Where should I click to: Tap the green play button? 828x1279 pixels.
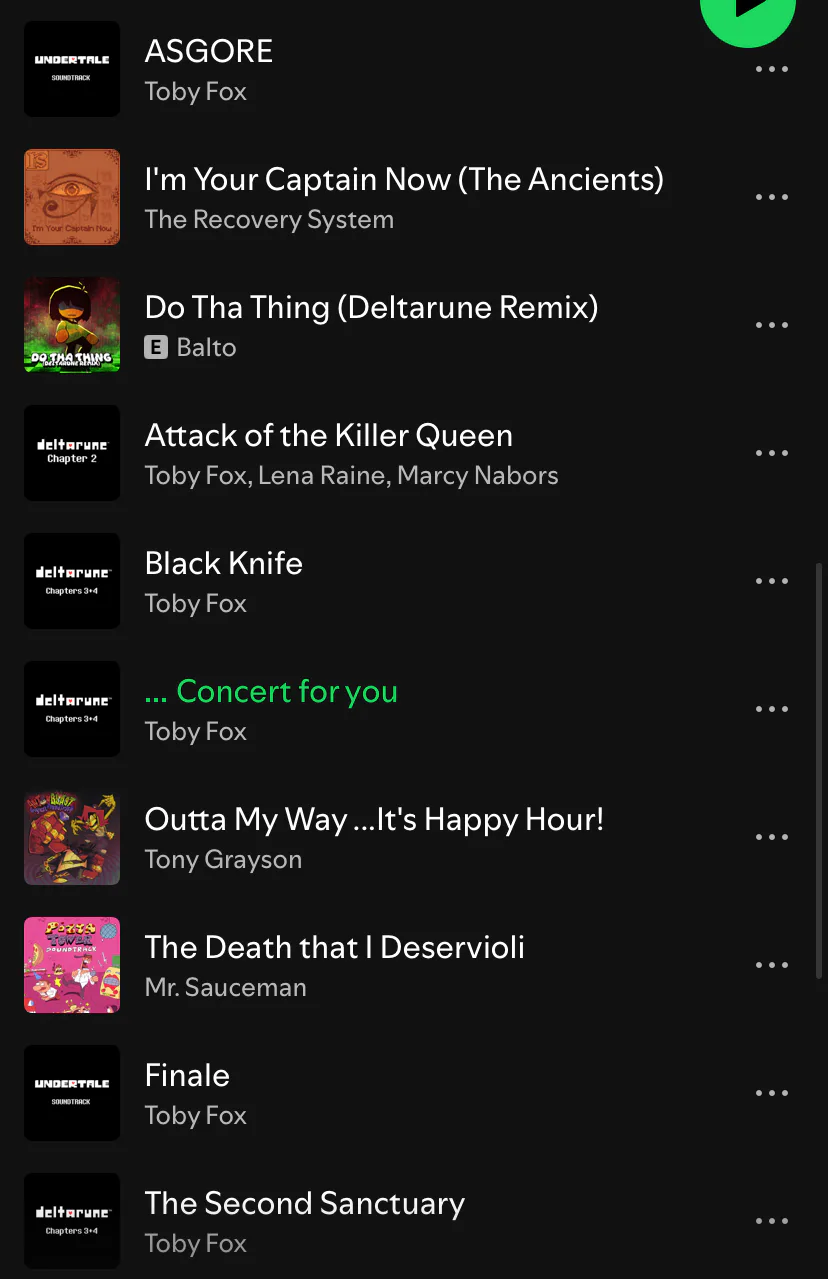point(748,12)
